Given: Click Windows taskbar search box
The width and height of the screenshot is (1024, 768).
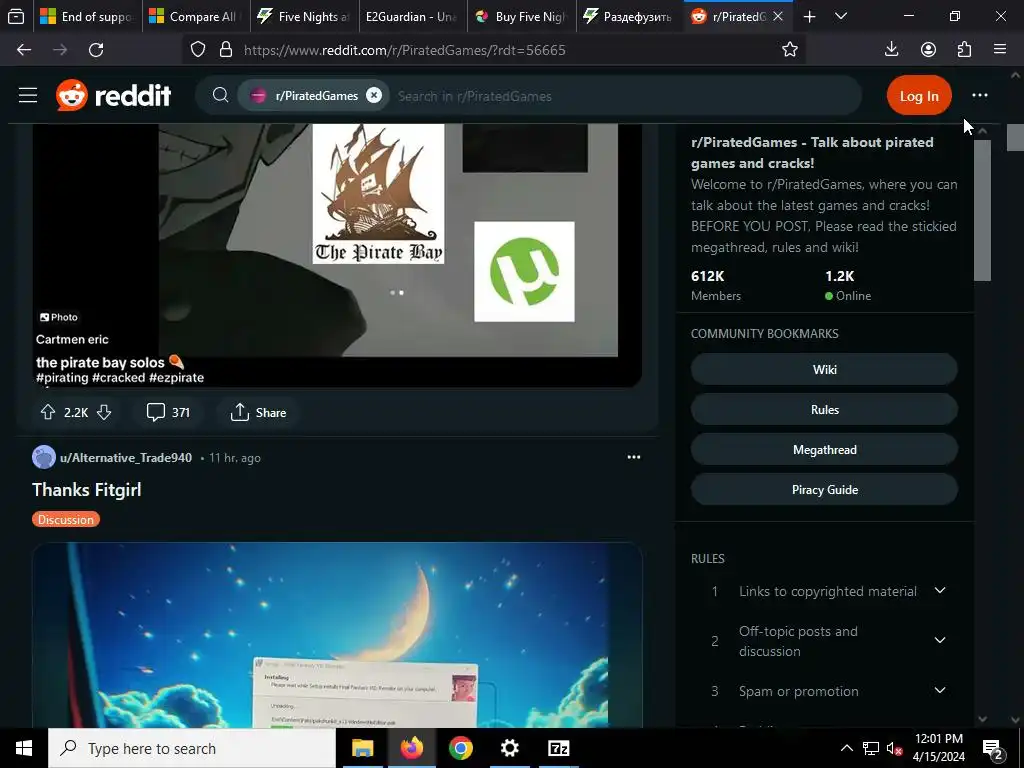Looking at the screenshot, I should [191, 748].
